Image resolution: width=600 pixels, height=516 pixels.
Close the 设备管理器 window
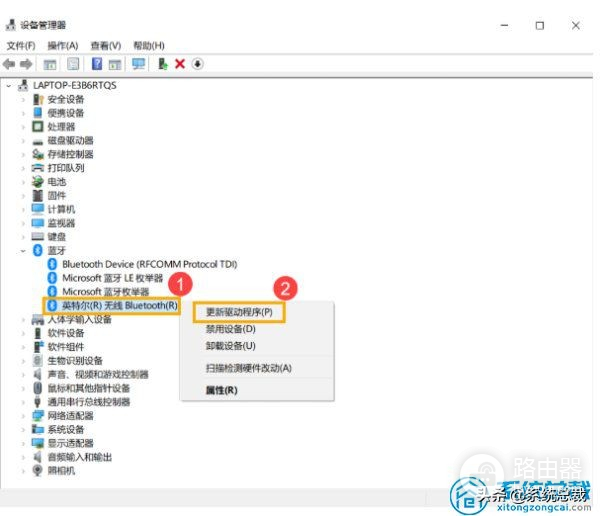[x=576, y=25]
